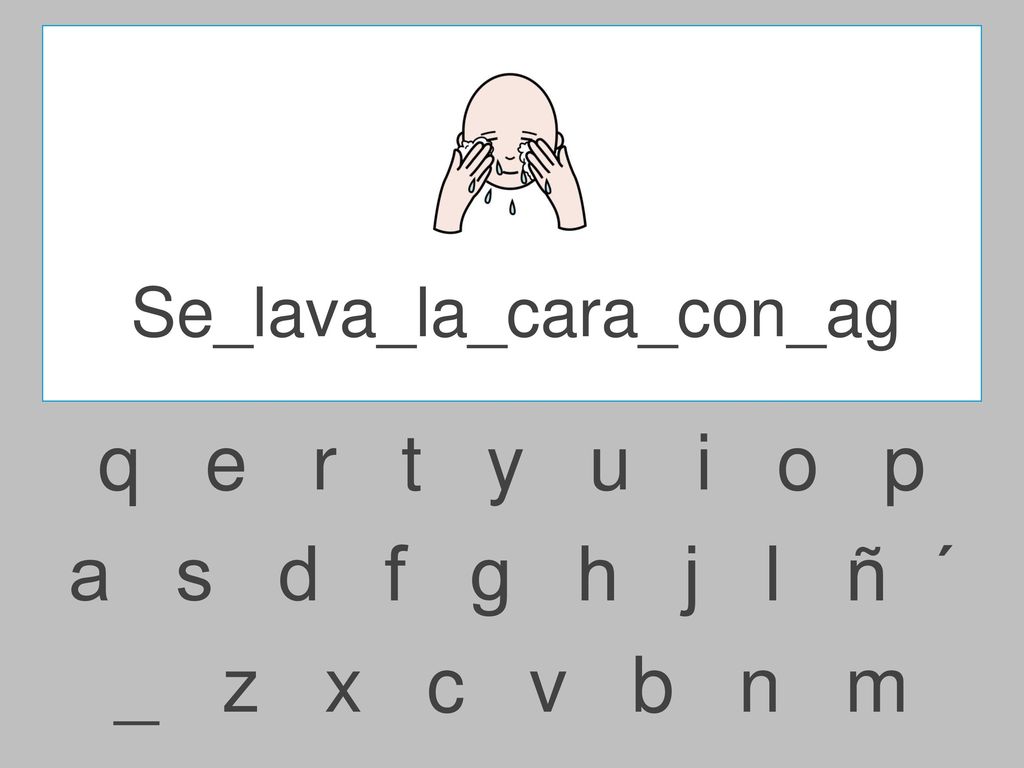1024x768 pixels.
Task: Tap the letter s key
Action: [194, 578]
